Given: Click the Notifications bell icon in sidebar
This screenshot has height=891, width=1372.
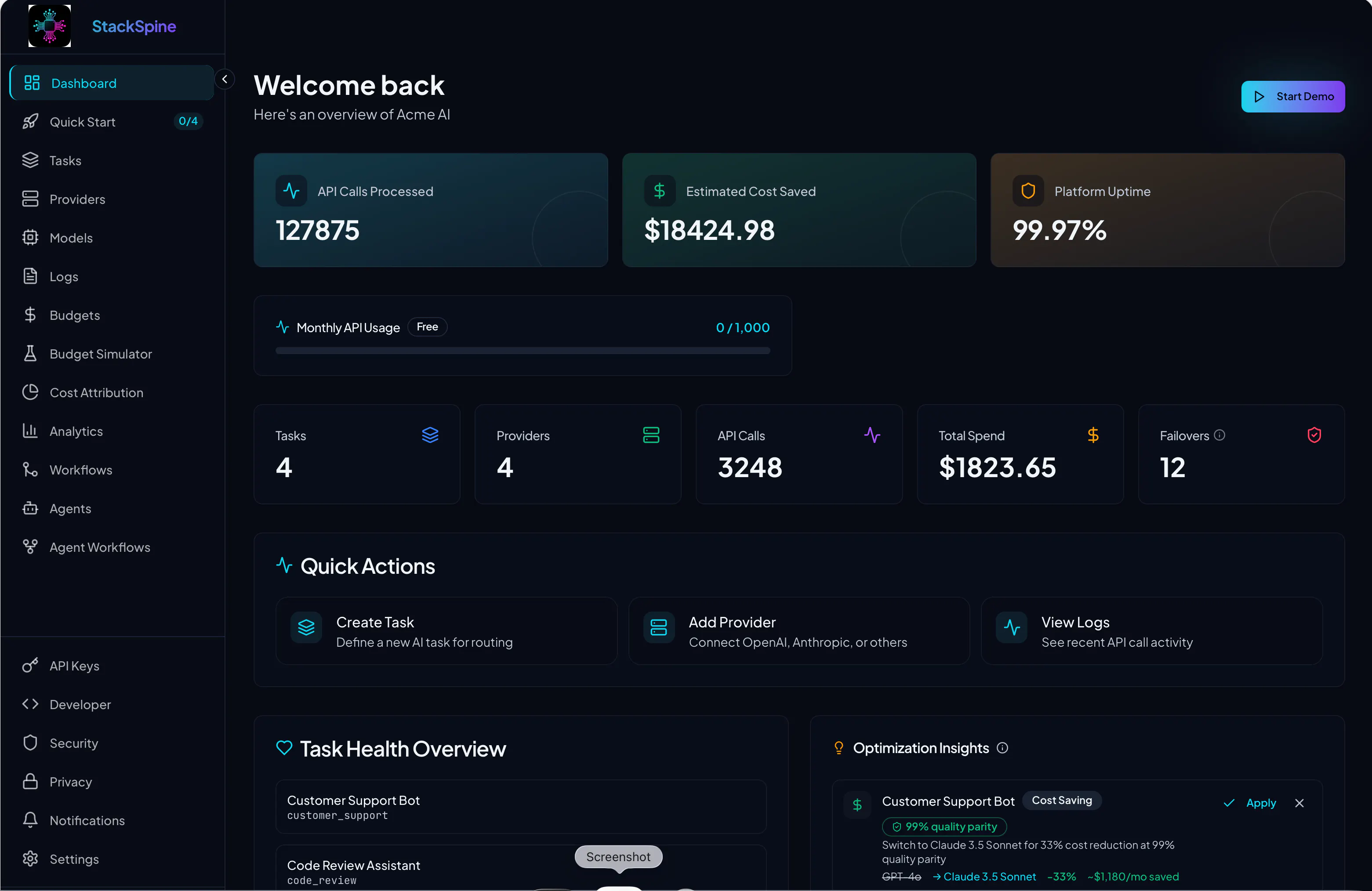Looking at the screenshot, I should coord(30,819).
